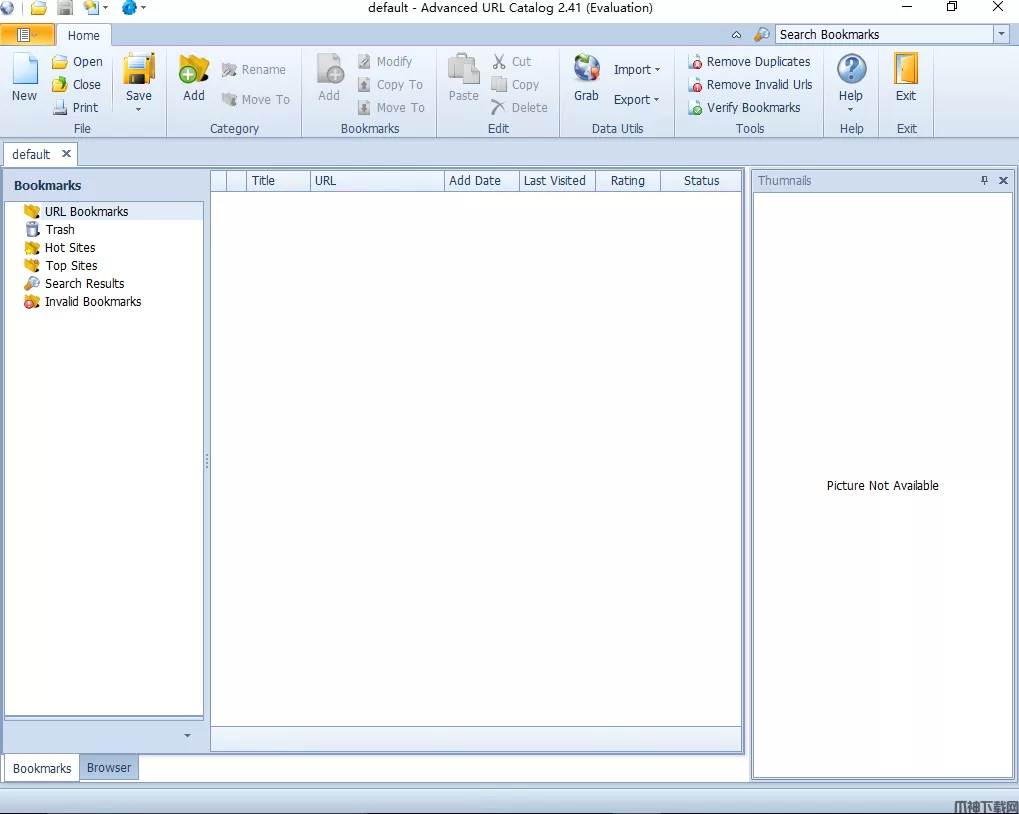This screenshot has width=1019, height=814.
Task: Click Delete in the Edit group
Action: pyautogui.click(x=519, y=107)
